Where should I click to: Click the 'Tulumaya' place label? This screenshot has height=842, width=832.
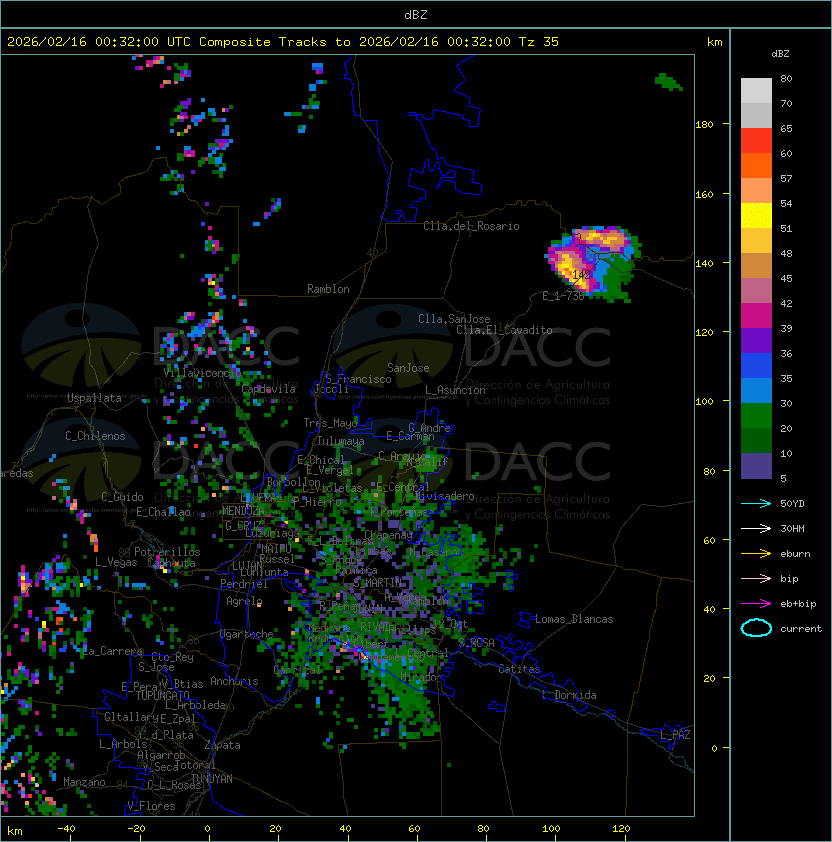point(341,441)
